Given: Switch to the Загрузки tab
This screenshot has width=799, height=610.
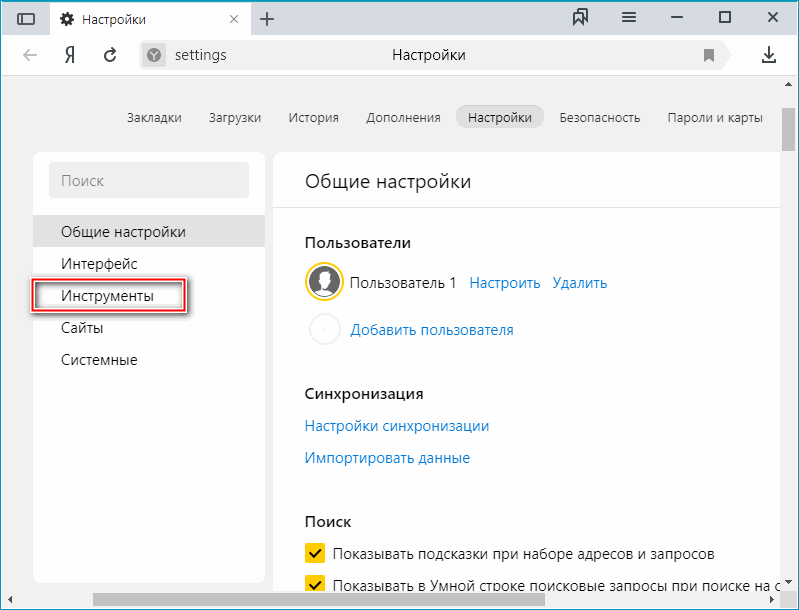Looking at the screenshot, I should (235, 117).
